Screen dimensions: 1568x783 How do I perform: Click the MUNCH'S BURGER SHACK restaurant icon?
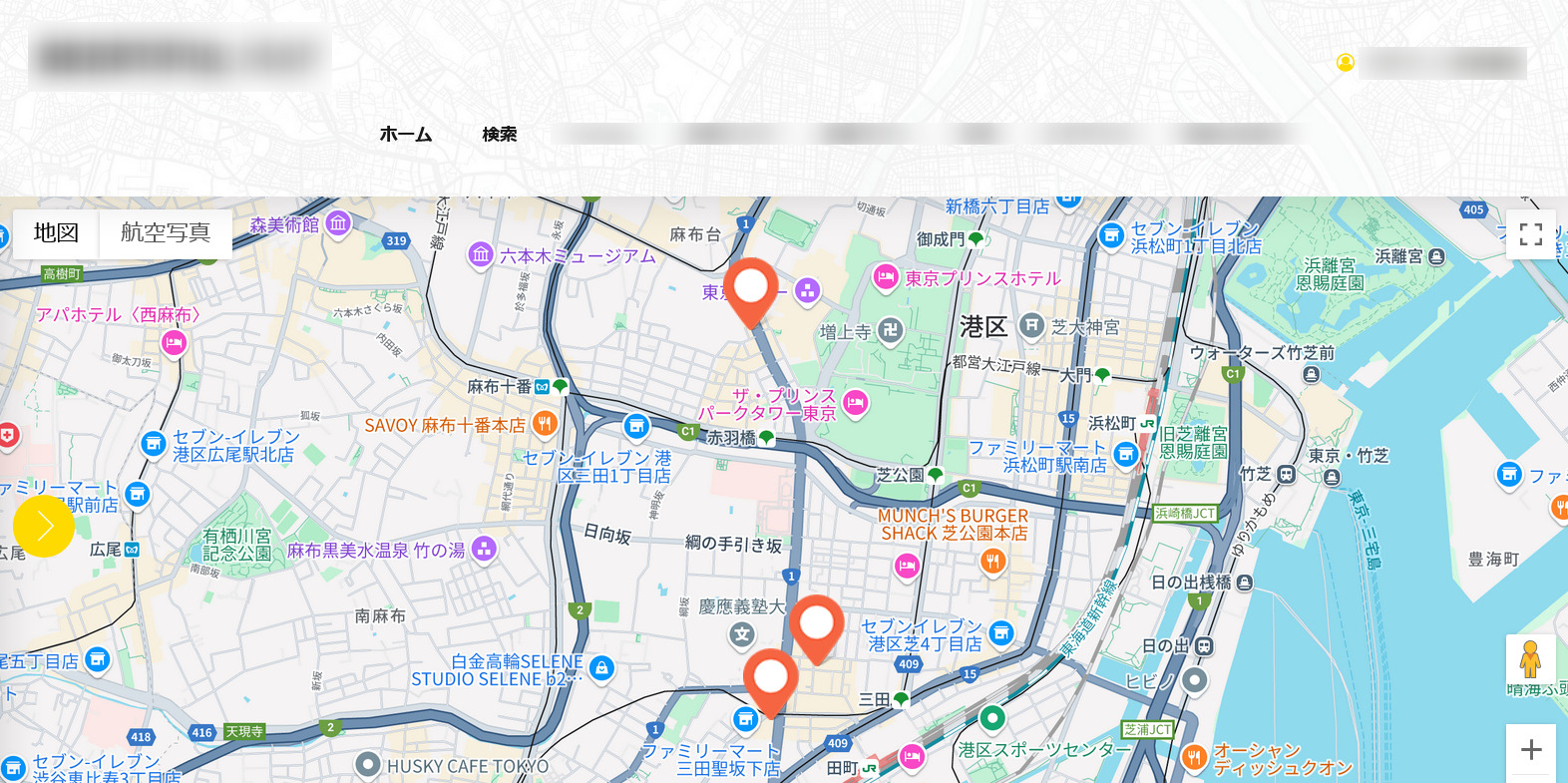pos(991,562)
